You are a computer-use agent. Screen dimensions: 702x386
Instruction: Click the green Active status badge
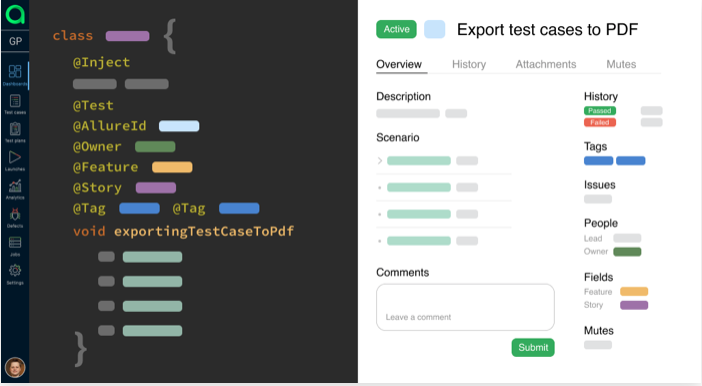coord(396,29)
